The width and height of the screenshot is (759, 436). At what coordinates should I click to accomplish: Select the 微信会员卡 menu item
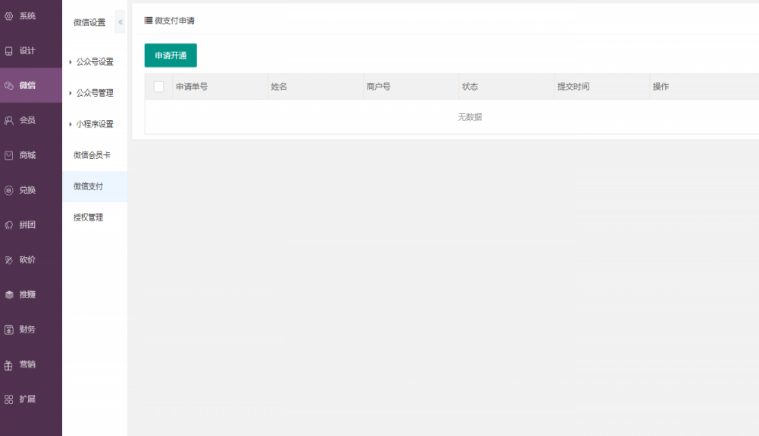click(x=92, y=155)
